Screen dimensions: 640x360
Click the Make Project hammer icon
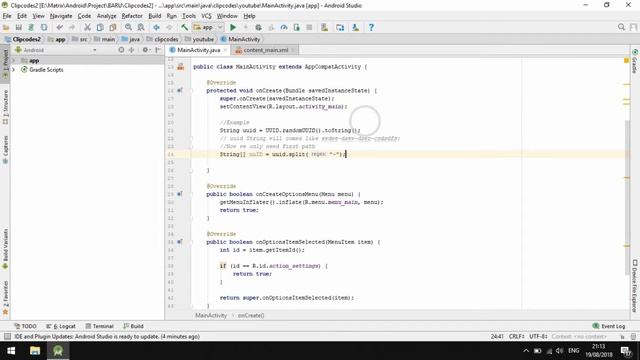184,27
